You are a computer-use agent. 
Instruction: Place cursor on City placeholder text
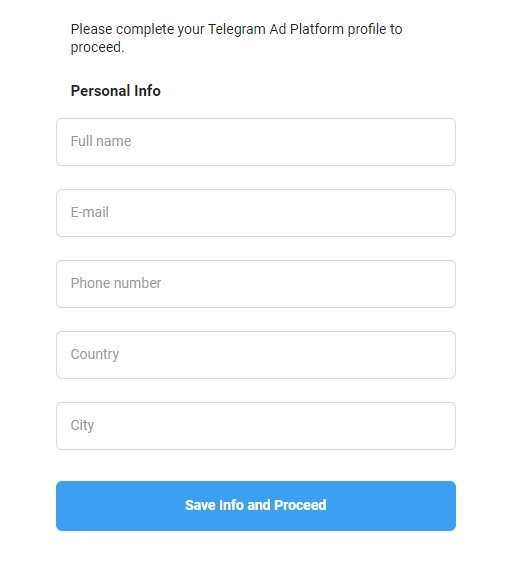point(82,425)
